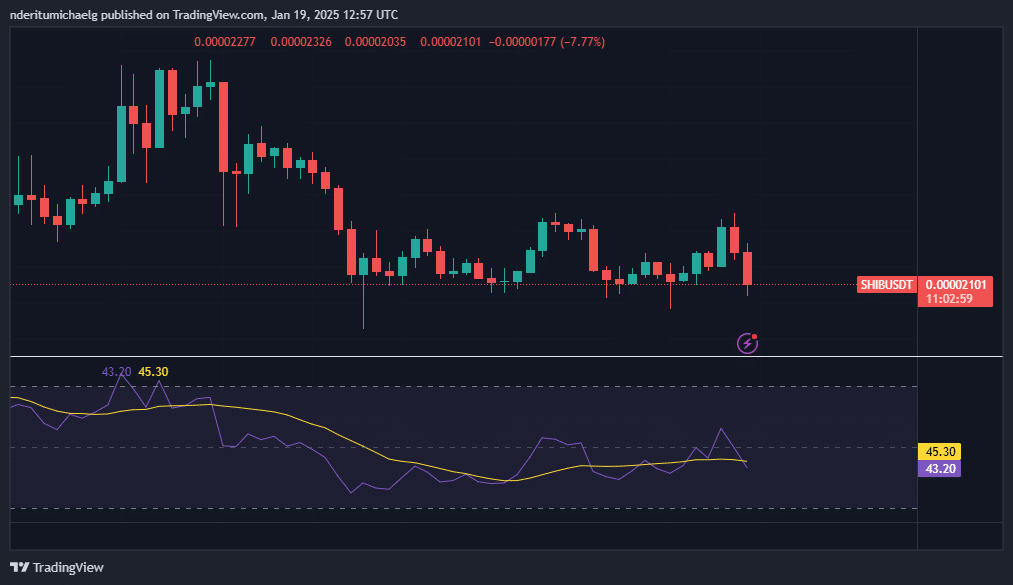Viewport: 1013px width, 585px height.
Task: Select the tall red candle after the peak
Action: click(x=224, y=127)
